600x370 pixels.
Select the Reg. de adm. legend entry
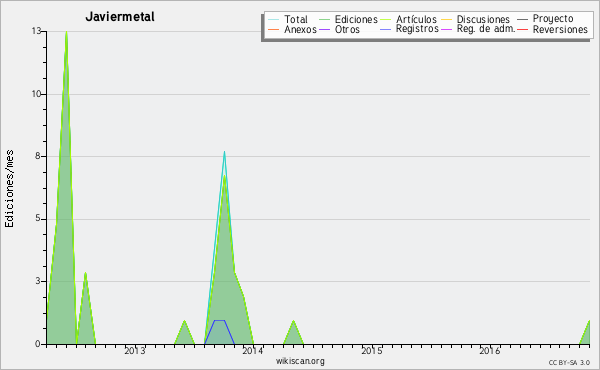click(x=478, y=29)
